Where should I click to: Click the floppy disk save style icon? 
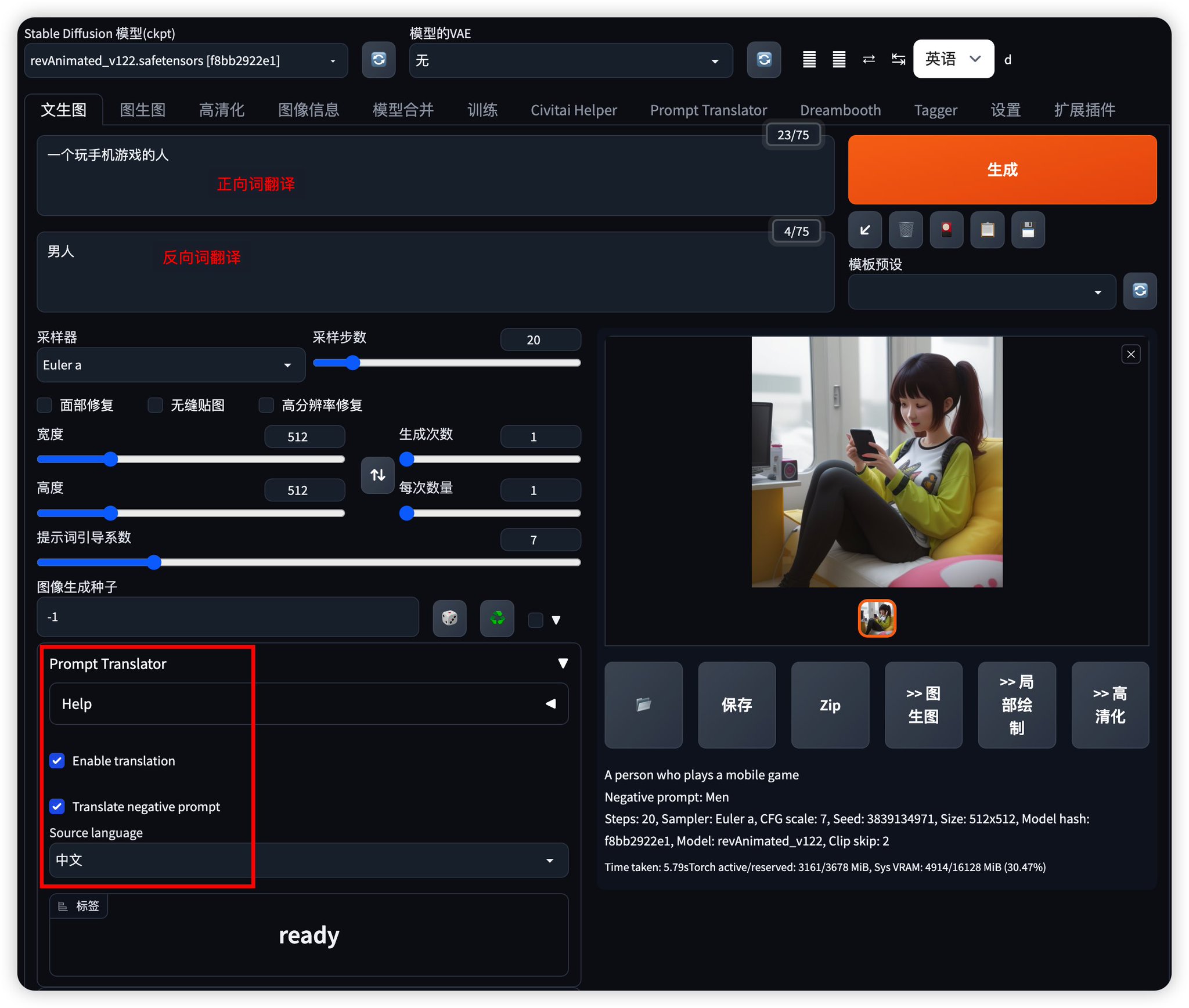coord(1028,230)
